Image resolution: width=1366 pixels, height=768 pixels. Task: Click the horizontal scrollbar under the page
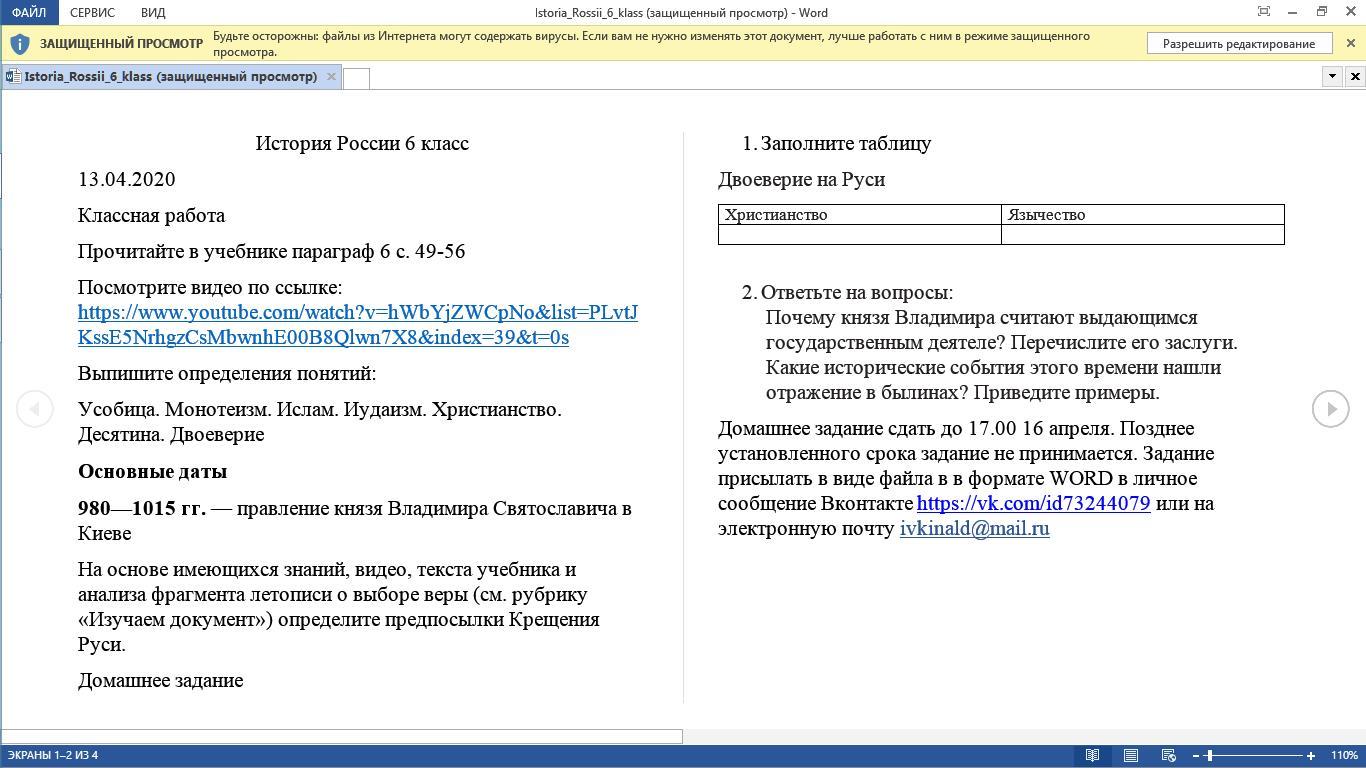(342, 737)
